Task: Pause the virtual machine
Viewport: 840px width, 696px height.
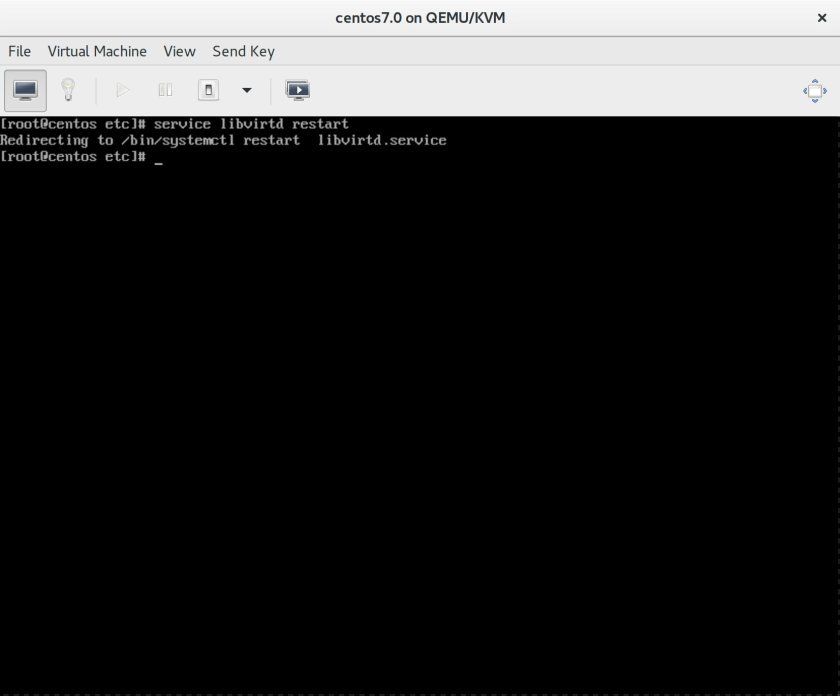Action: click(165, 90)
